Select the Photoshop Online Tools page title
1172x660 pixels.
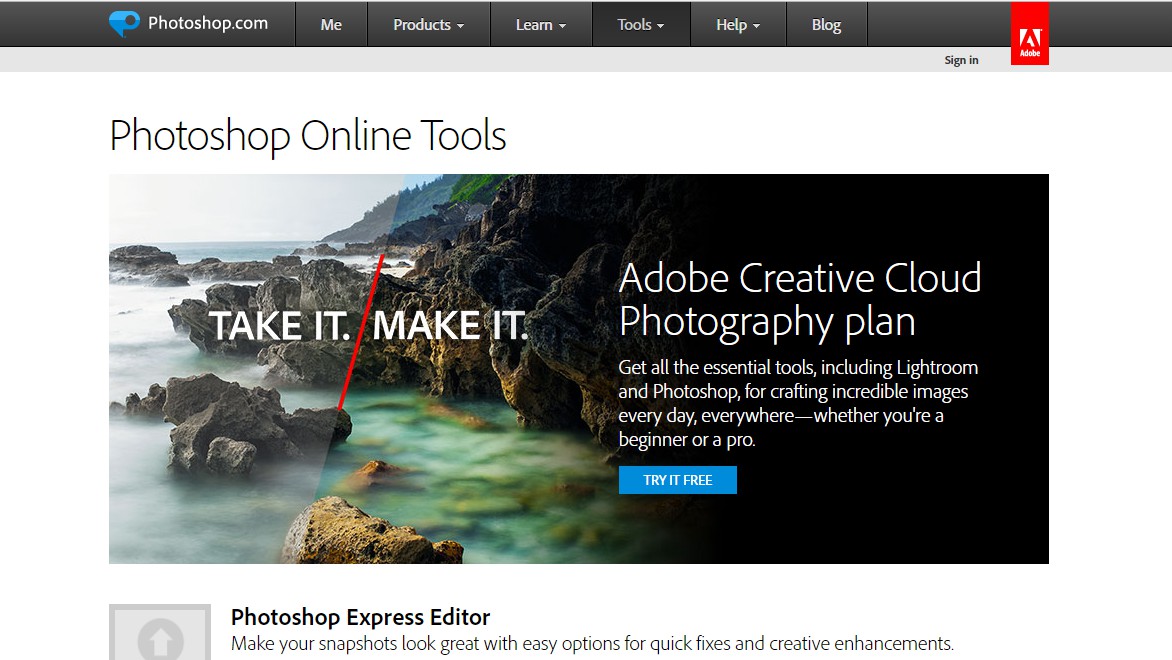click(x=306, y=135)
